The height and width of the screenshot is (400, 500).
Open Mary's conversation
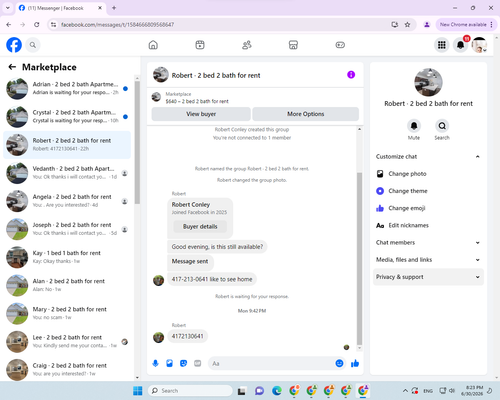[67, 314]
